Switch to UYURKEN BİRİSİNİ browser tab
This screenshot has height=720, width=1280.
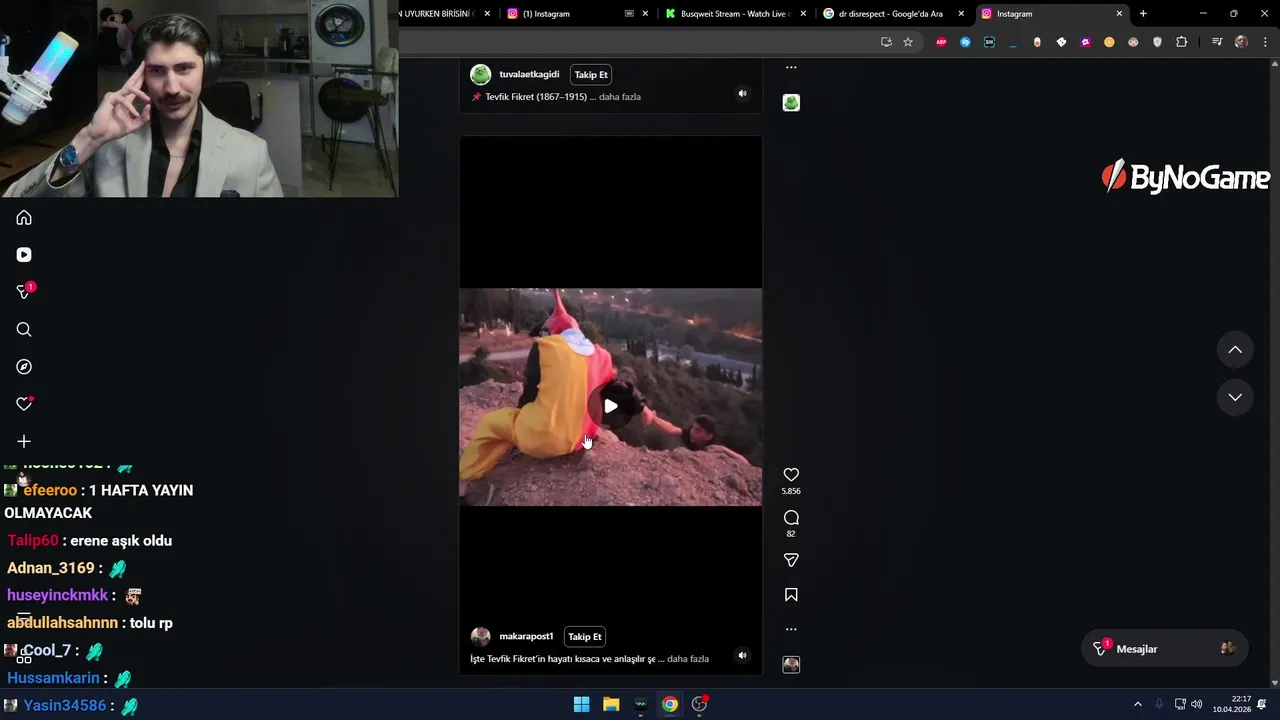point(438,14)
